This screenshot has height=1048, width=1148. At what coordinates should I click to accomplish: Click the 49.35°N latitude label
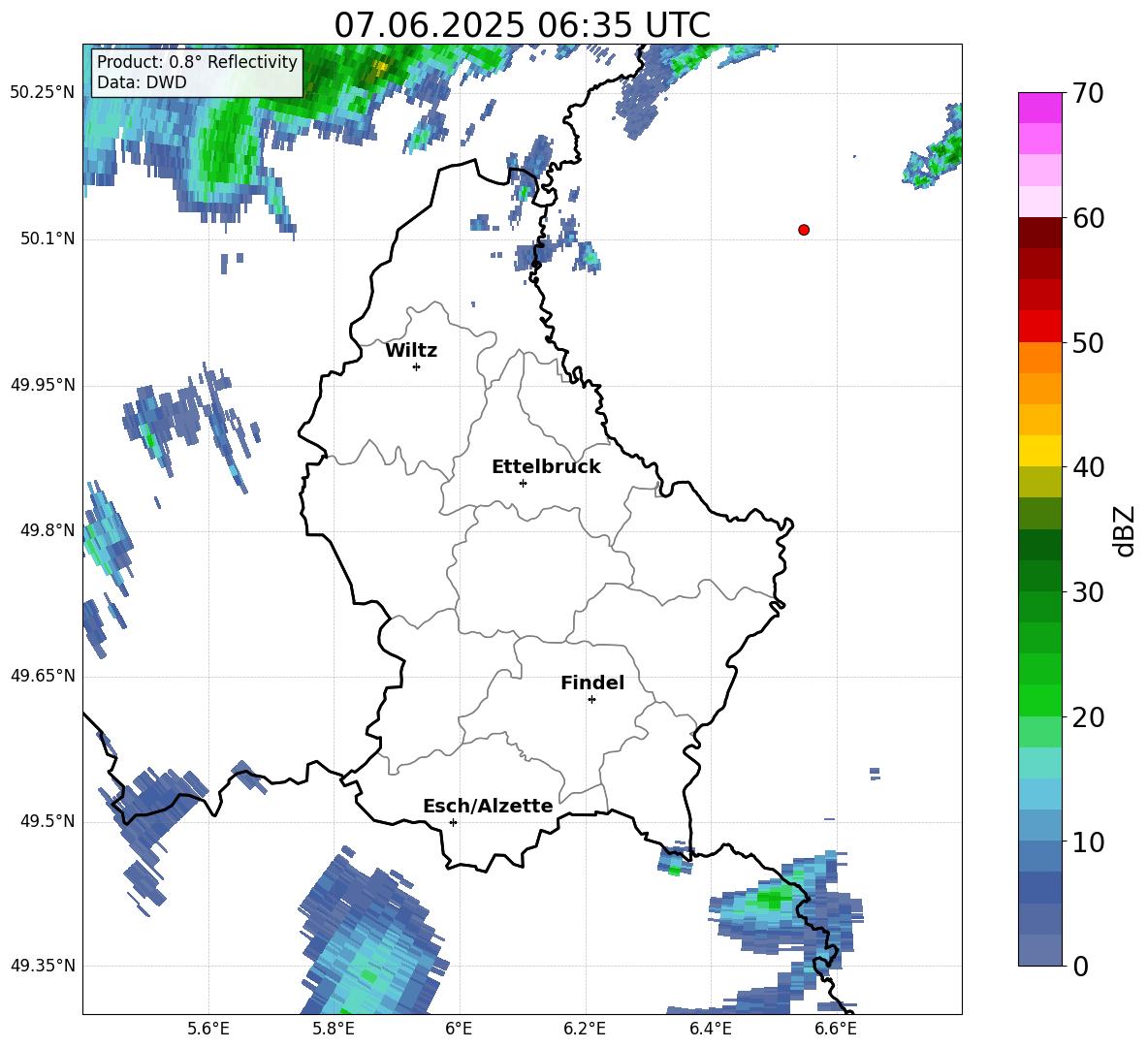(43, 966)
